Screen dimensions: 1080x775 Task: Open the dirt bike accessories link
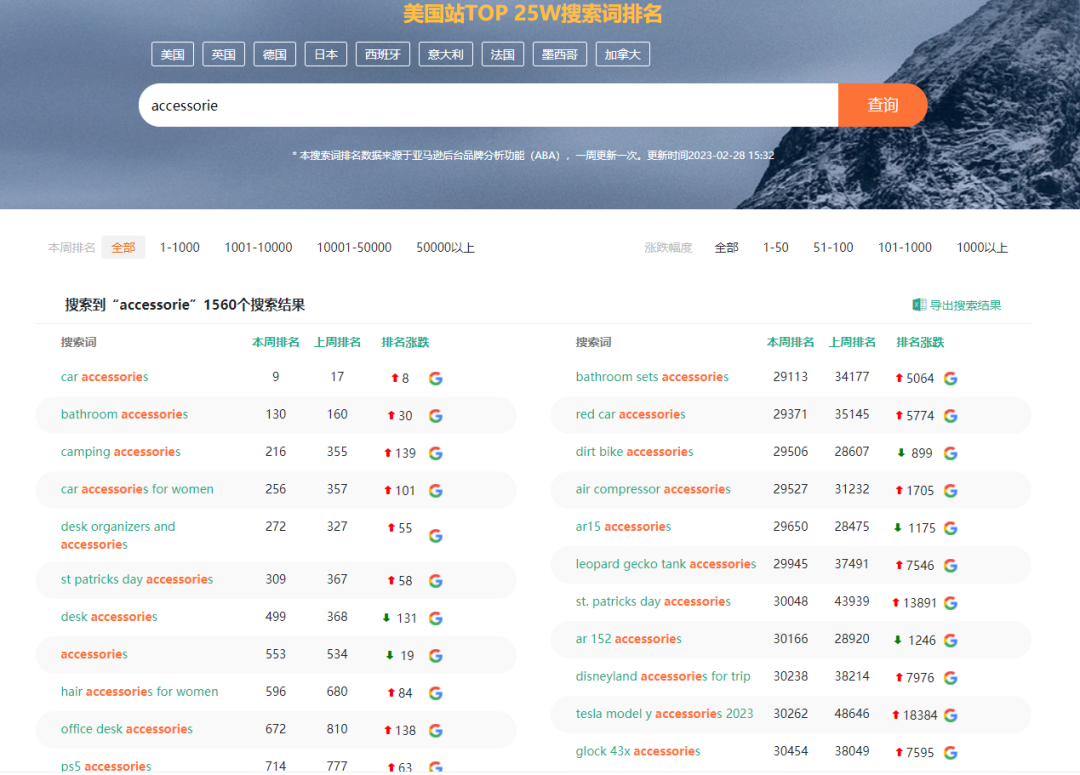coord(634,451)
